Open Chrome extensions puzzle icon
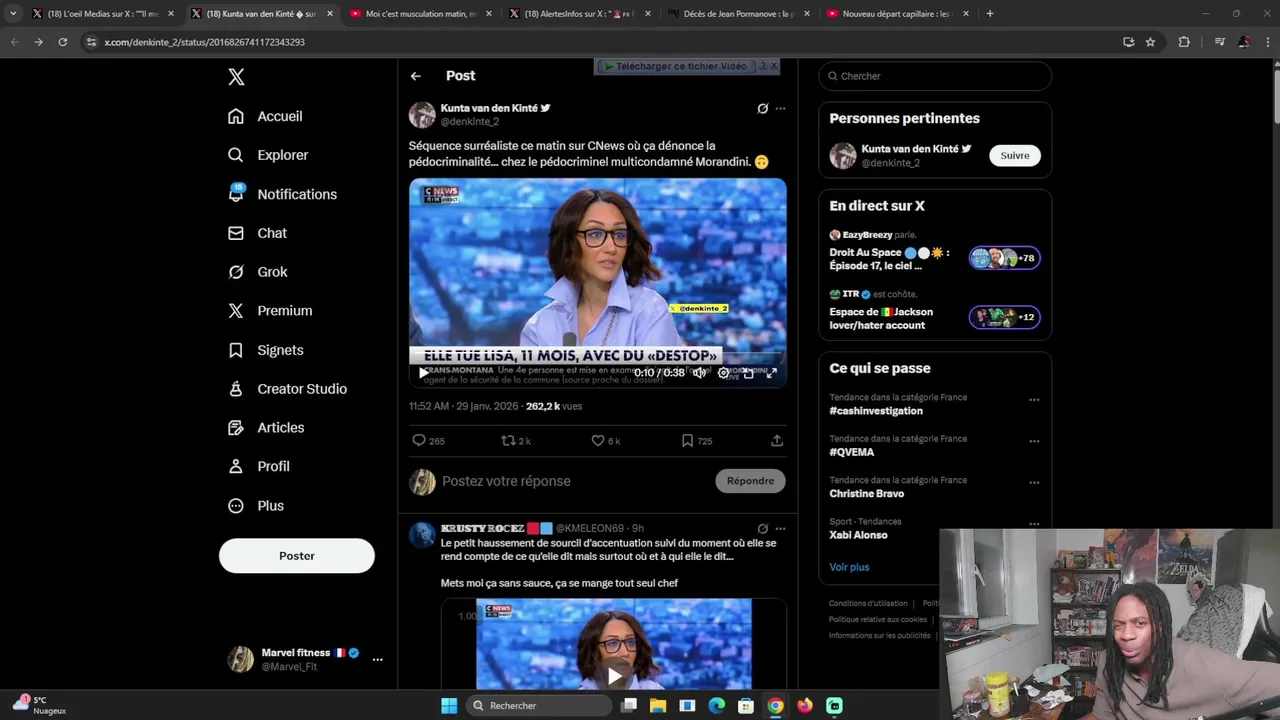Image resolution: width=1280 pixels, height=720 pixels. click(1184, 42)
